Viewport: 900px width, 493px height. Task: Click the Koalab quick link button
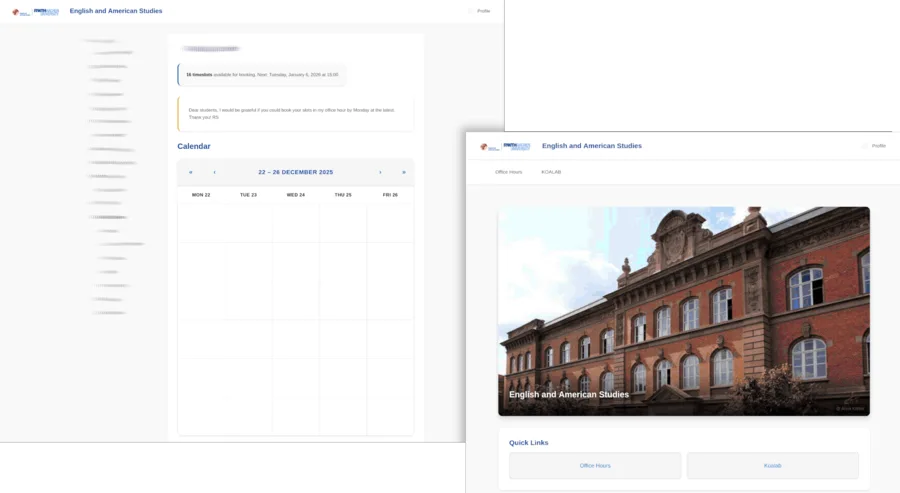coord(773,465)
